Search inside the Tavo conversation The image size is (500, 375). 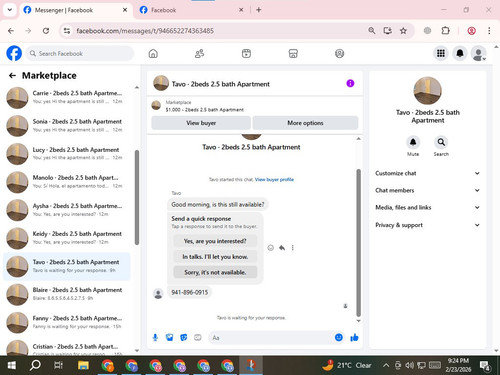click(x=441, y=142)
